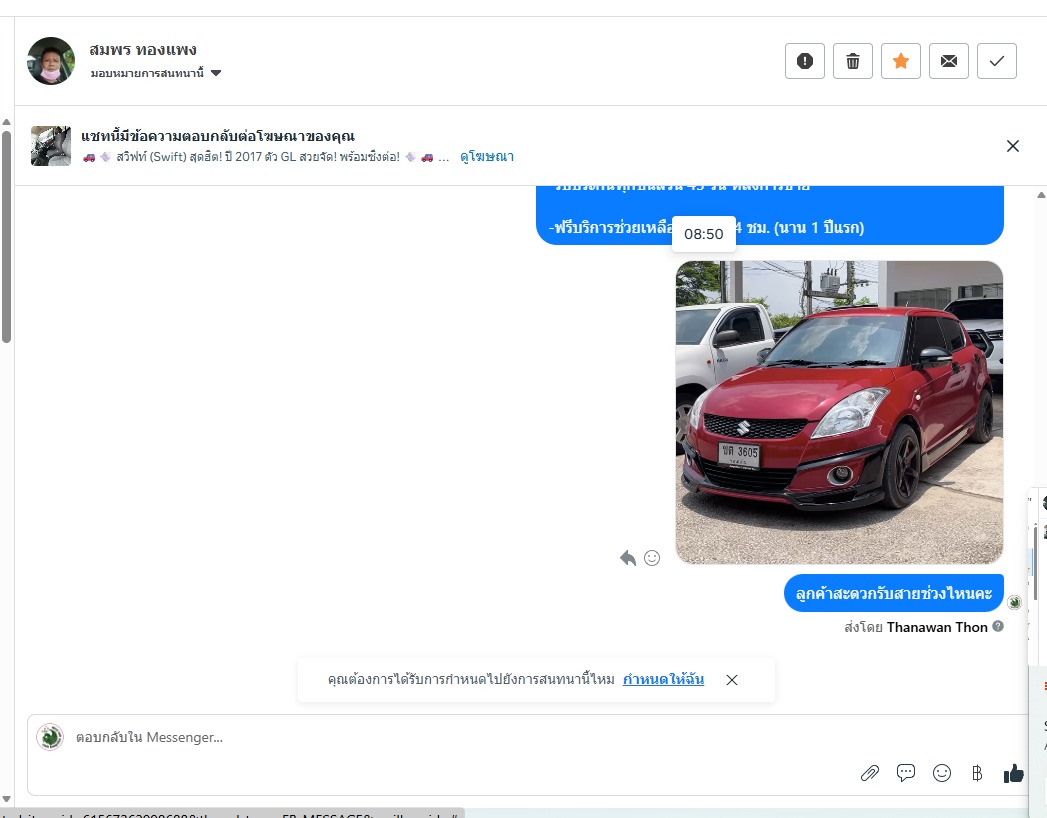
Task: Click the contact name สมพร ทองแพง
Action: [143, 50]
